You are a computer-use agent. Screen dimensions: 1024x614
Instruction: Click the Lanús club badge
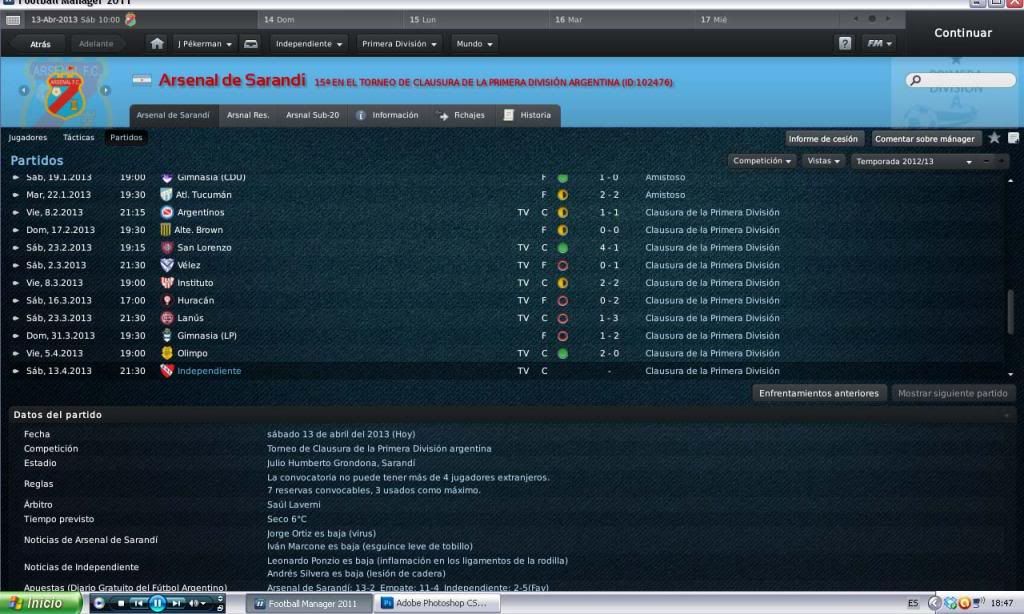(x=167, y=318)
